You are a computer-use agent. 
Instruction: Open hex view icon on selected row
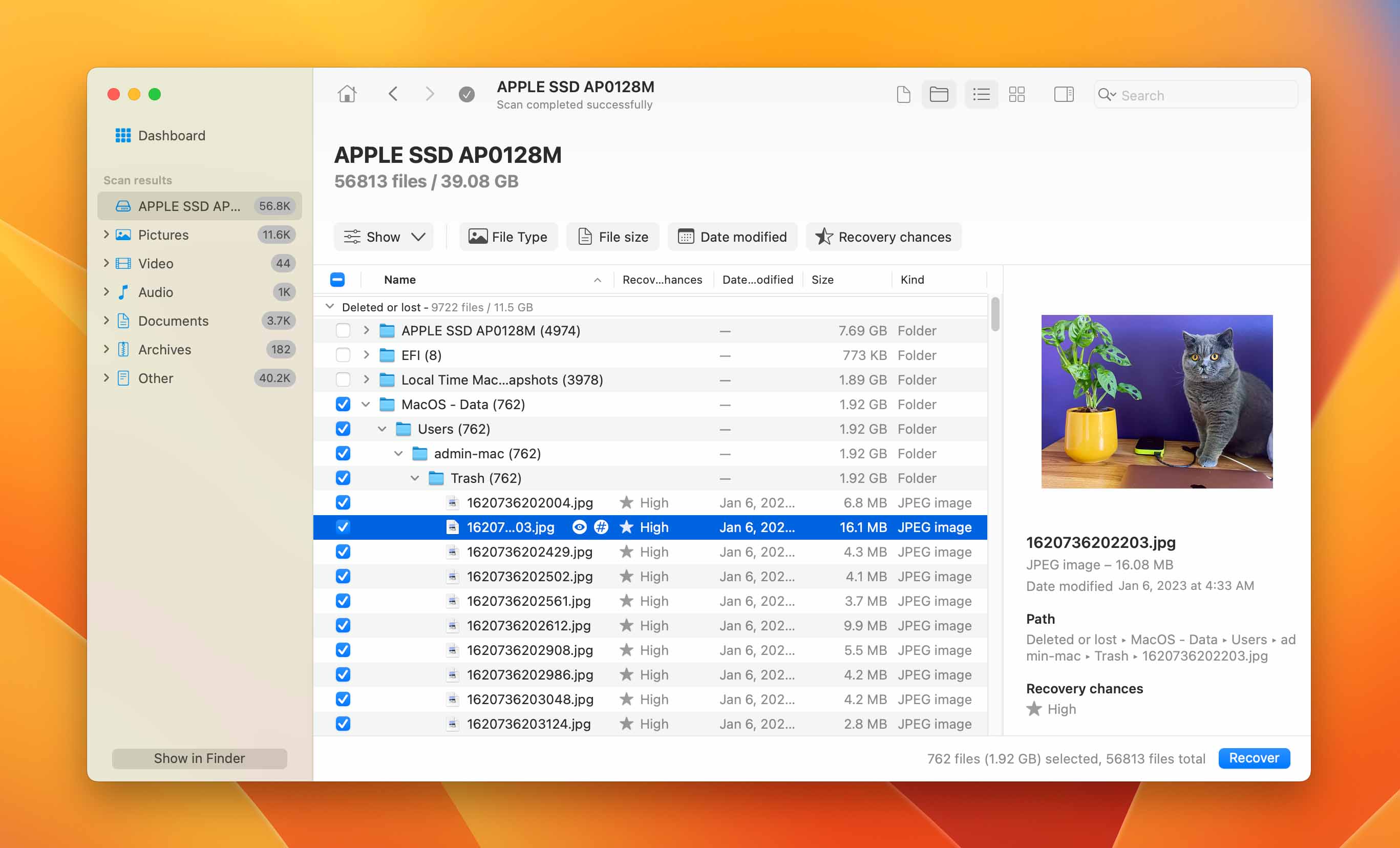[x=601, y=527]
